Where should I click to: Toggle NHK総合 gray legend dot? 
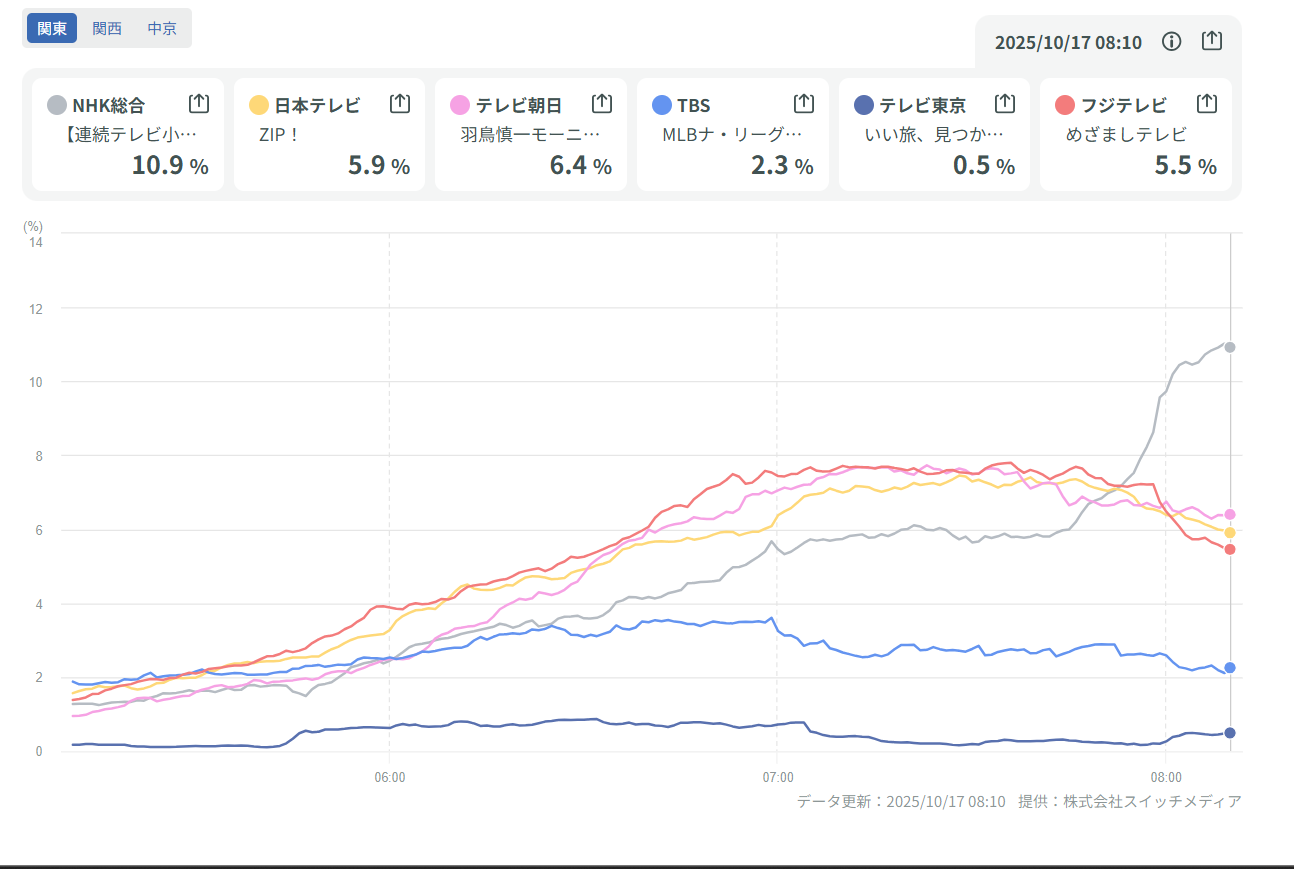[58, 105]
